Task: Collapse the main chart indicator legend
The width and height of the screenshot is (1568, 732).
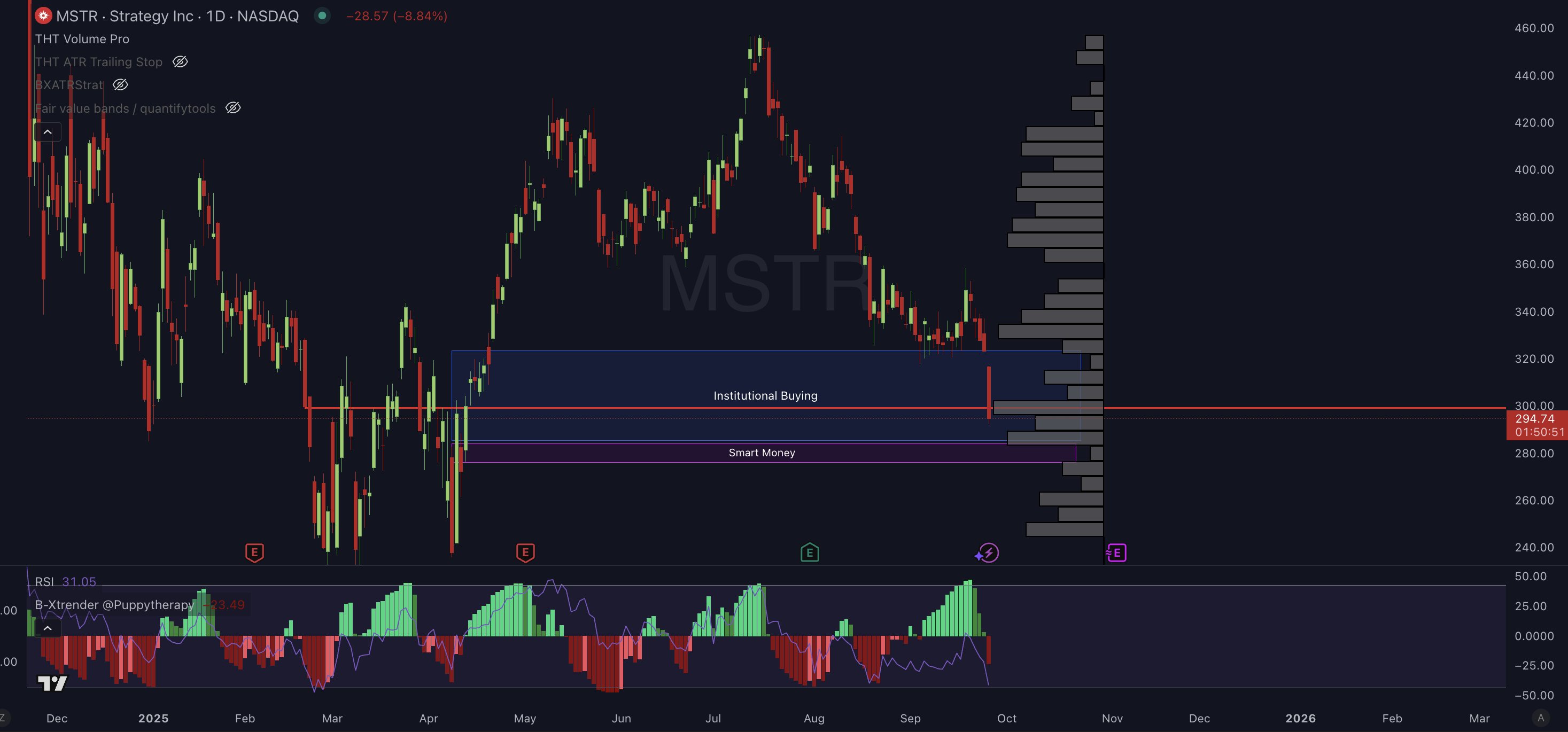Action: tap(48, 132)
